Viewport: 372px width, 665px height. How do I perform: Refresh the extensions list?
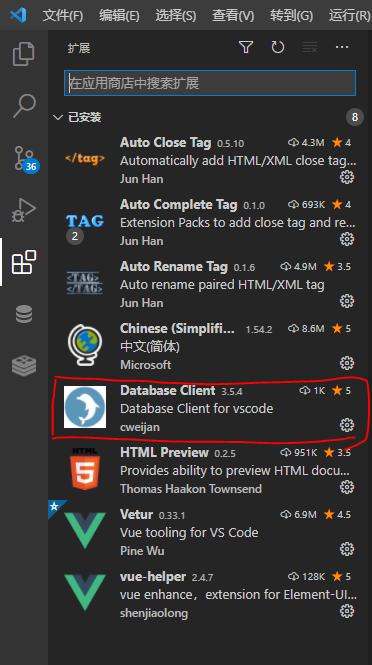click(x=277, y=47)
